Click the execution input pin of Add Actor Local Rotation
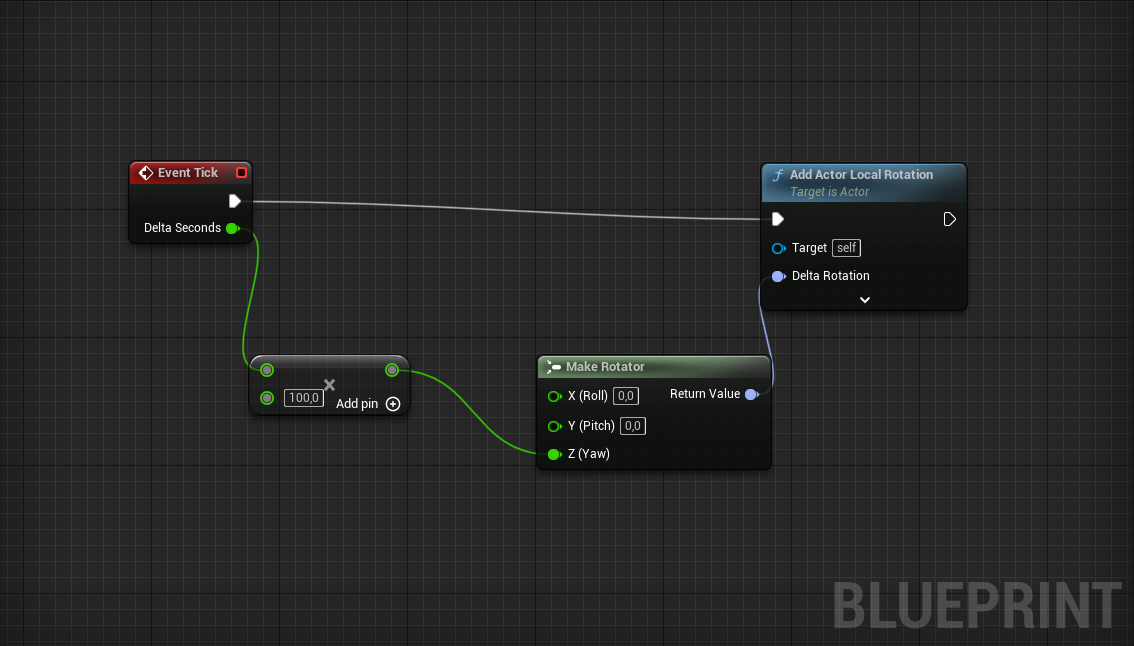The height and width of the screenshot is (646, 1134). pyautogui.click(x=778, y=219)
